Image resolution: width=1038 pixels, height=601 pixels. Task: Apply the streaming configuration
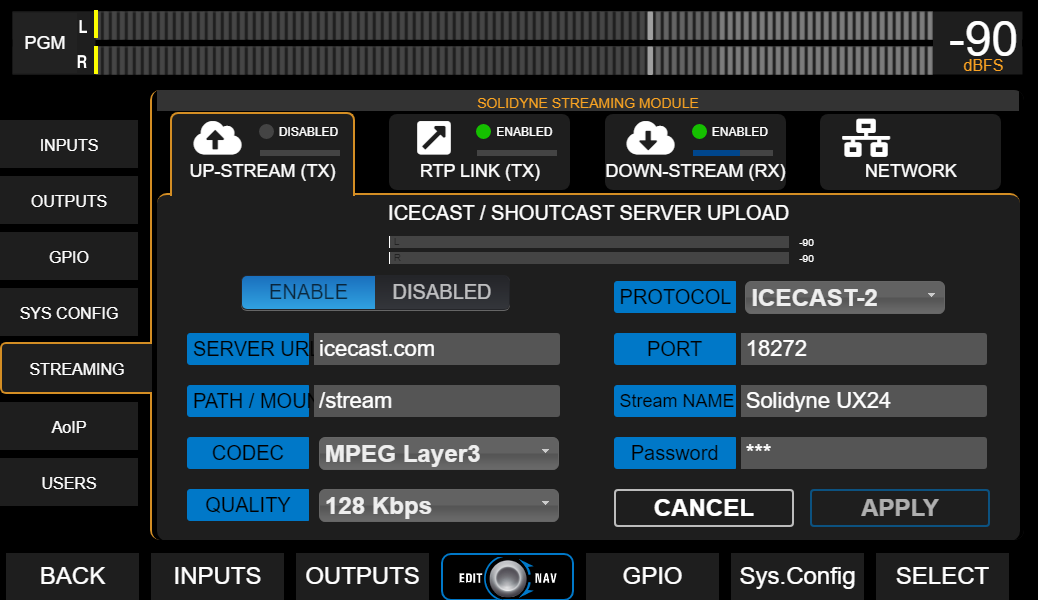pyautogui.click(x=899, y=508)
